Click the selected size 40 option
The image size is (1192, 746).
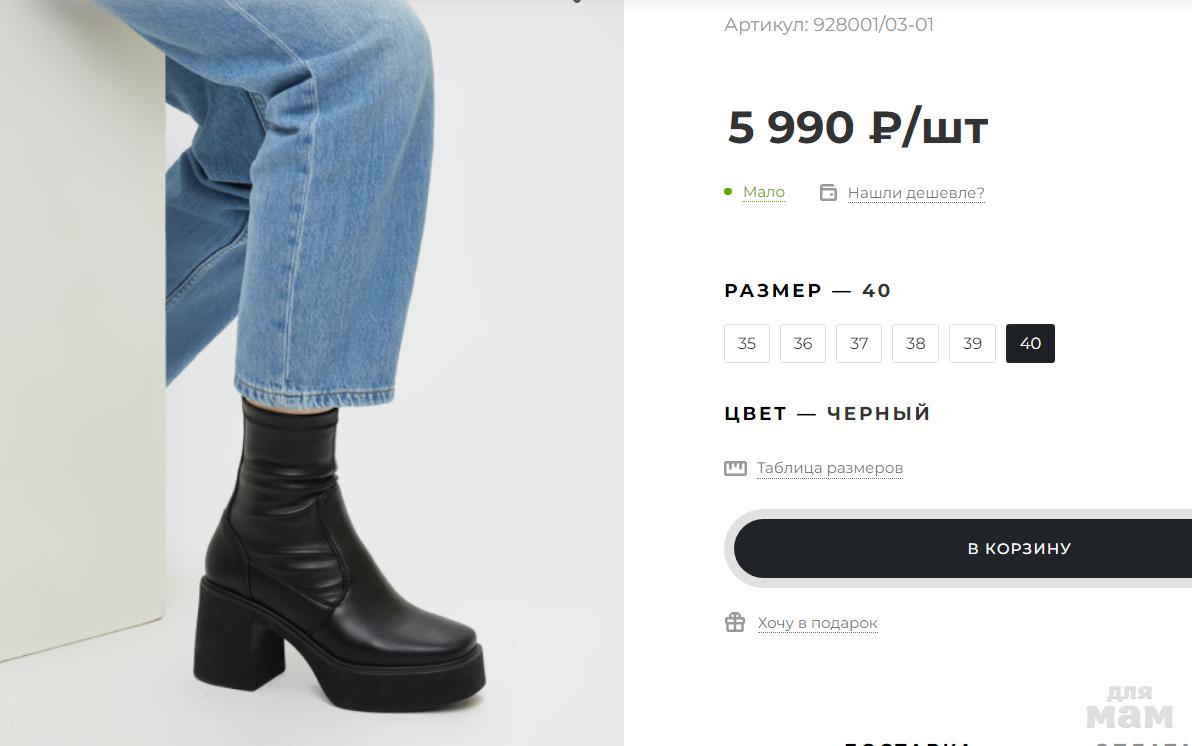point(1030,344)
